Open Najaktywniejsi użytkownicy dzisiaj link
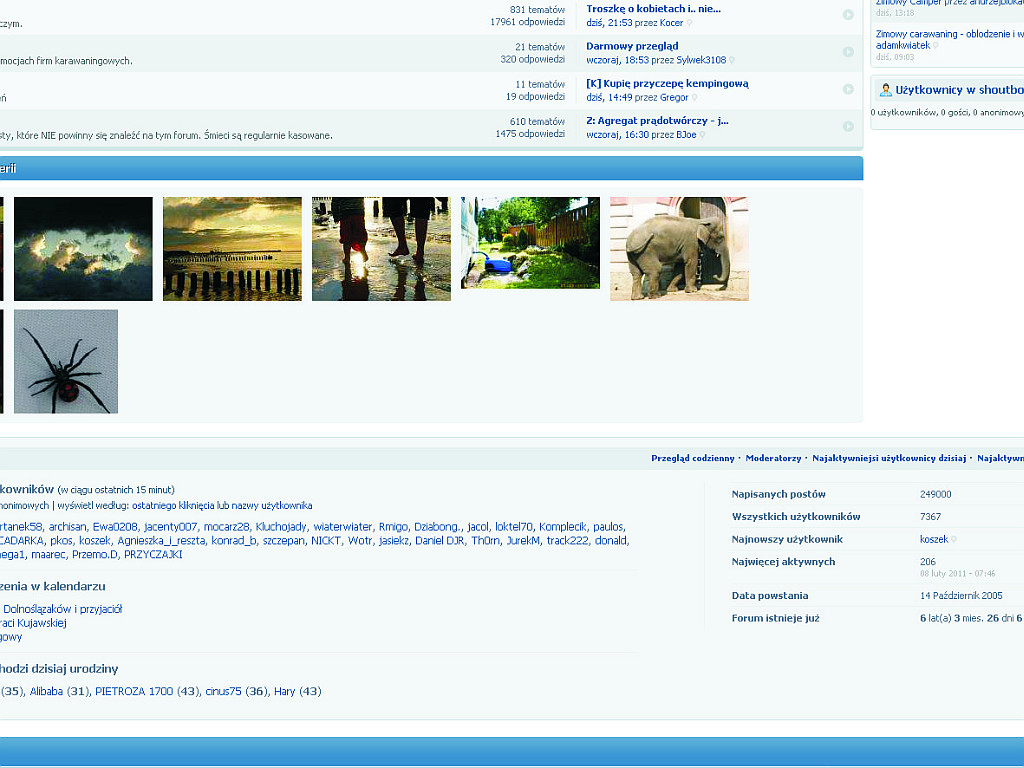 click(889, 458)
